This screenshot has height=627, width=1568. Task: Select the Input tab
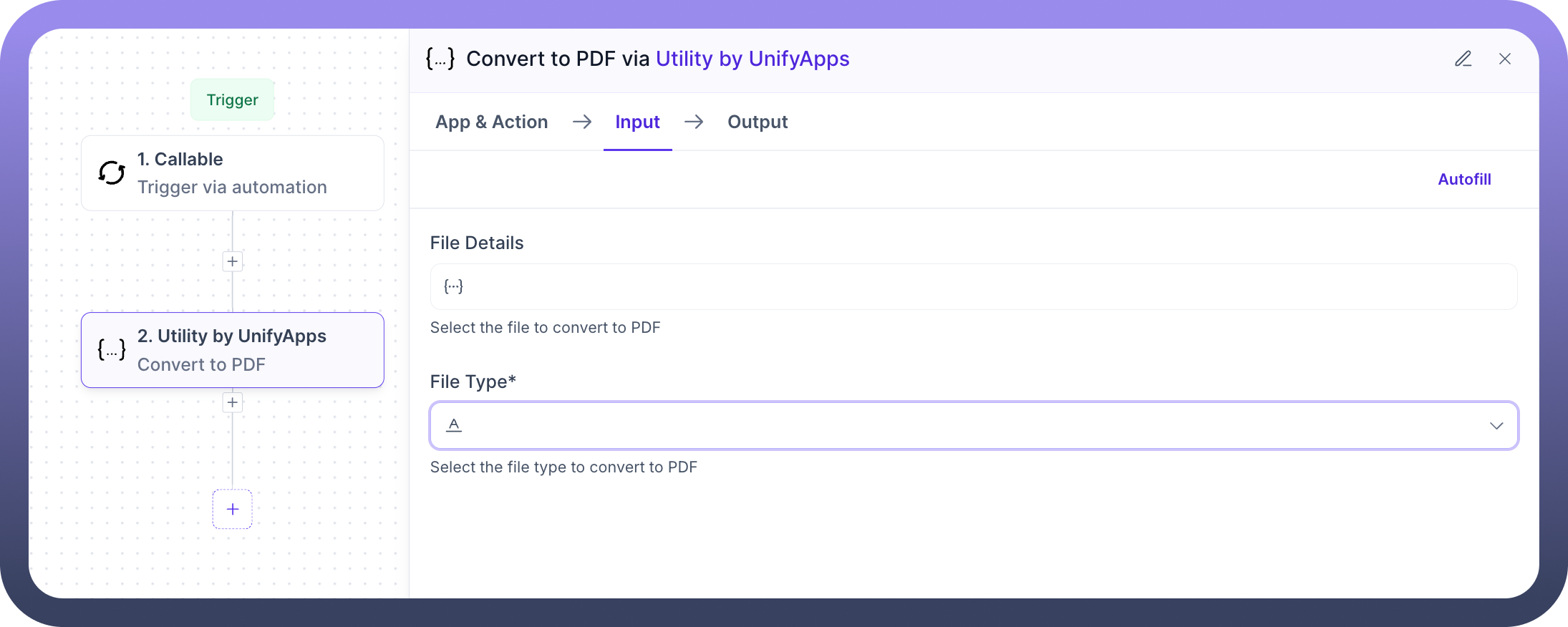pyautogui.click(x=637, y=122)
